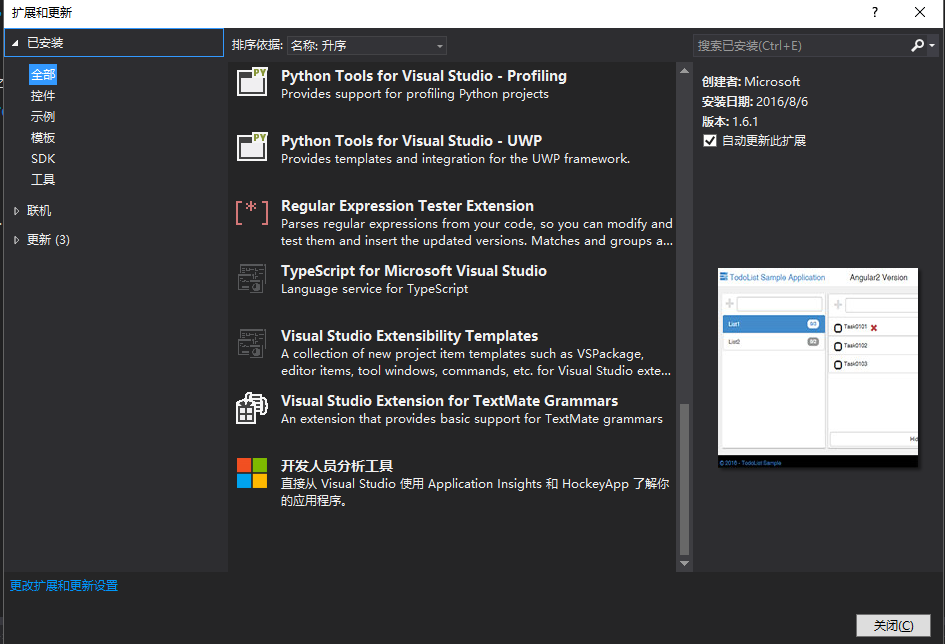
Task: Select the SDK category
Action: (43, 158)
